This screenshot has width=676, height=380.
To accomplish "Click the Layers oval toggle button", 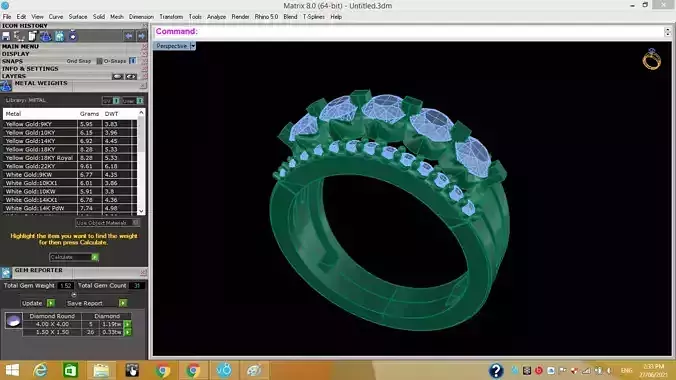I will click(117, 76).
